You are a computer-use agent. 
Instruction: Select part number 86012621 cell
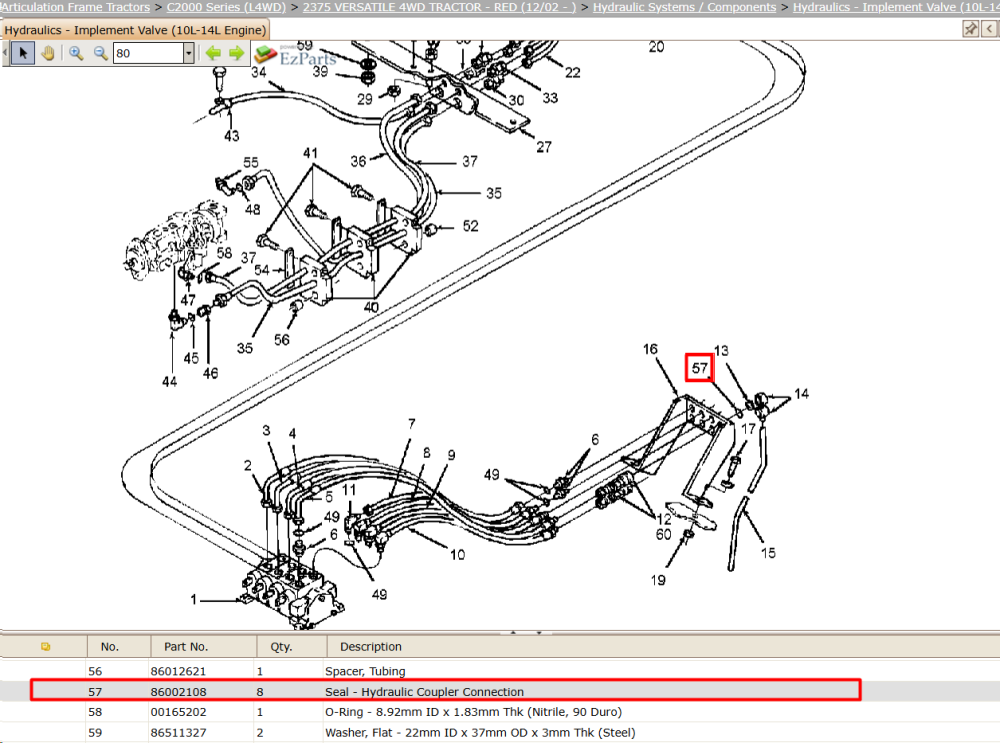[178, 671]
